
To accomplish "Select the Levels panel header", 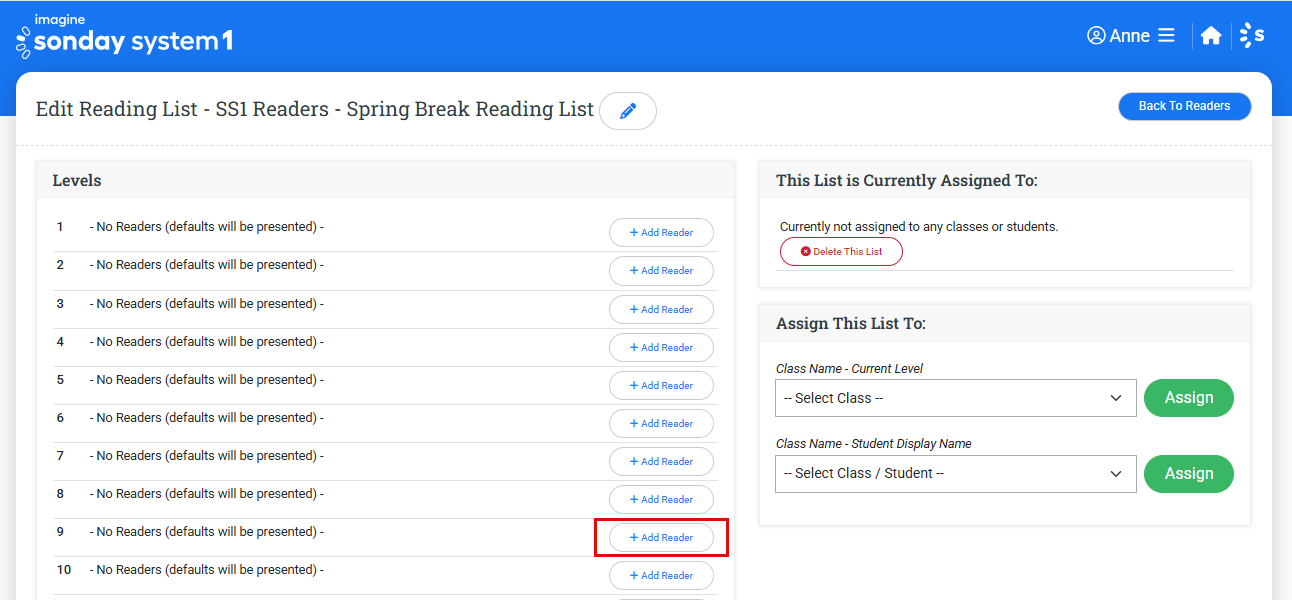I will click(x=75, y=180).
